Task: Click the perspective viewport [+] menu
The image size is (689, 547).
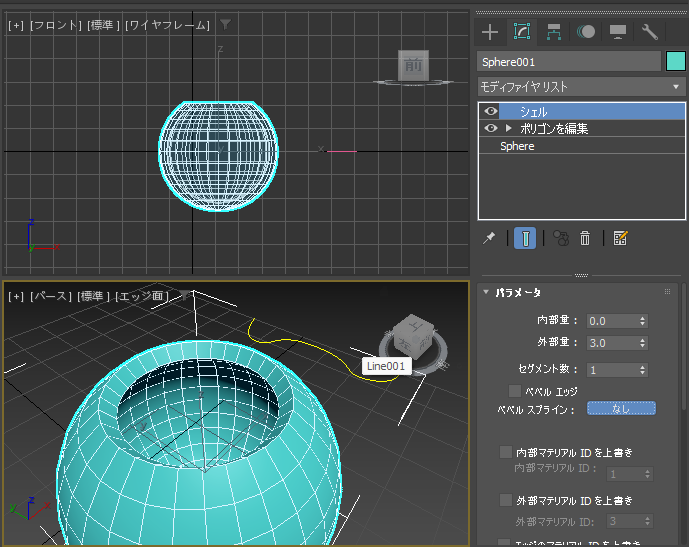Action: 16,297
